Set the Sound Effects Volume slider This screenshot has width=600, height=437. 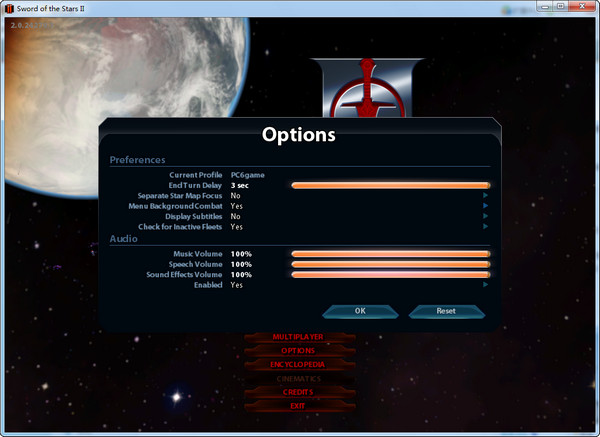(x=390, y=275)
